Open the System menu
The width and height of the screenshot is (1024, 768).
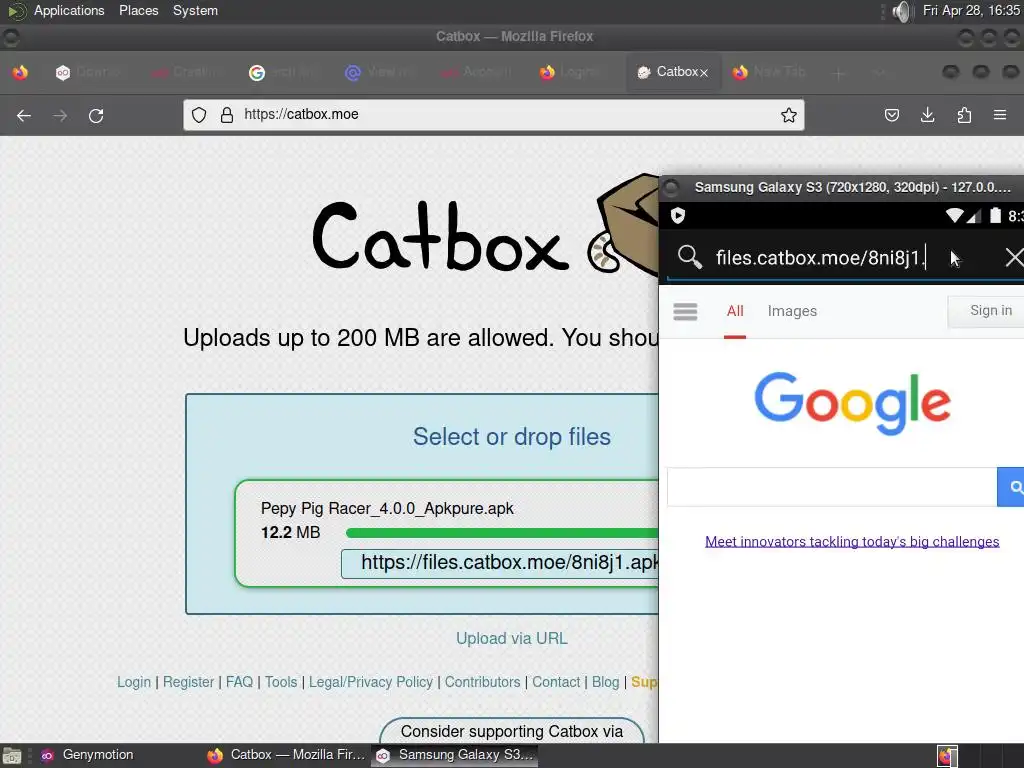coord(195,10)
